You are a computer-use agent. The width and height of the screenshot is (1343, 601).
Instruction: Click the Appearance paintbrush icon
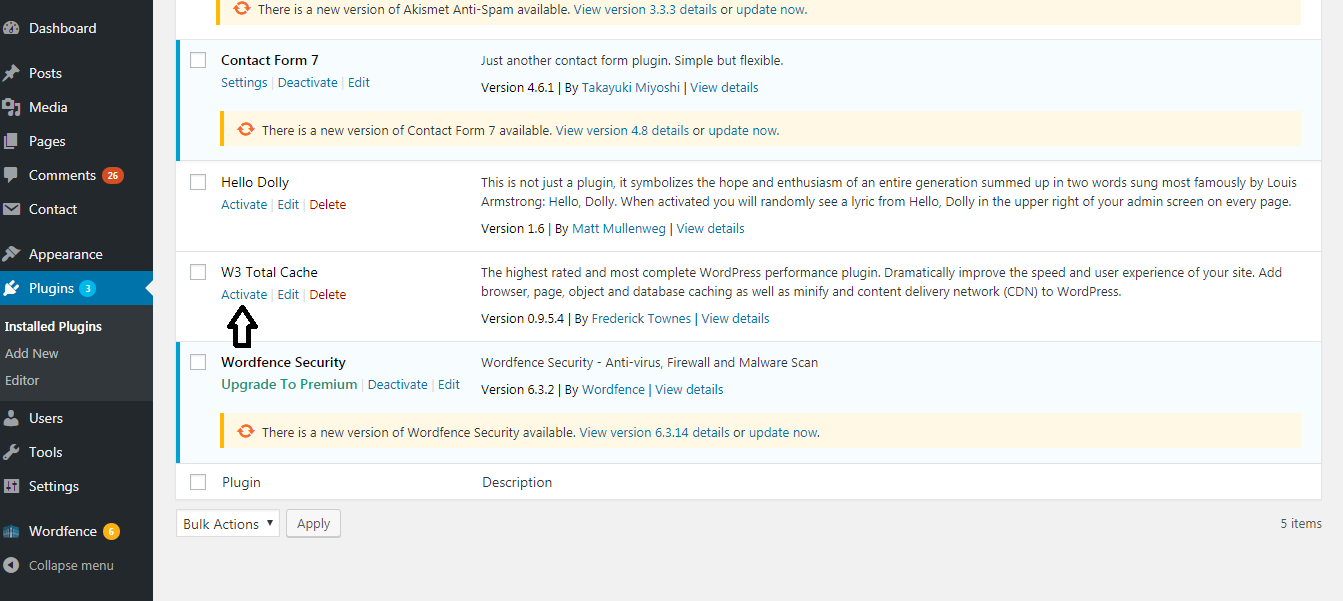pos(11,254)
